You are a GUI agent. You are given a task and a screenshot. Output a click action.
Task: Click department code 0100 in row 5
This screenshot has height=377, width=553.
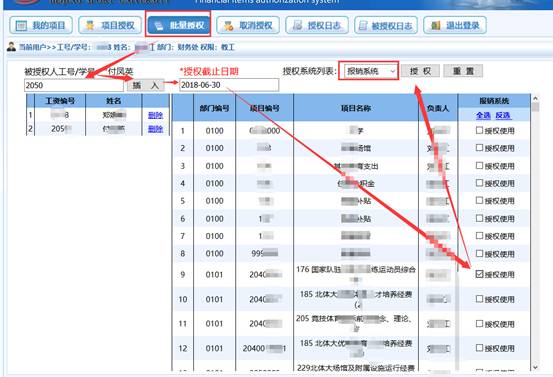pyautogui.click(x=214, y=201)
